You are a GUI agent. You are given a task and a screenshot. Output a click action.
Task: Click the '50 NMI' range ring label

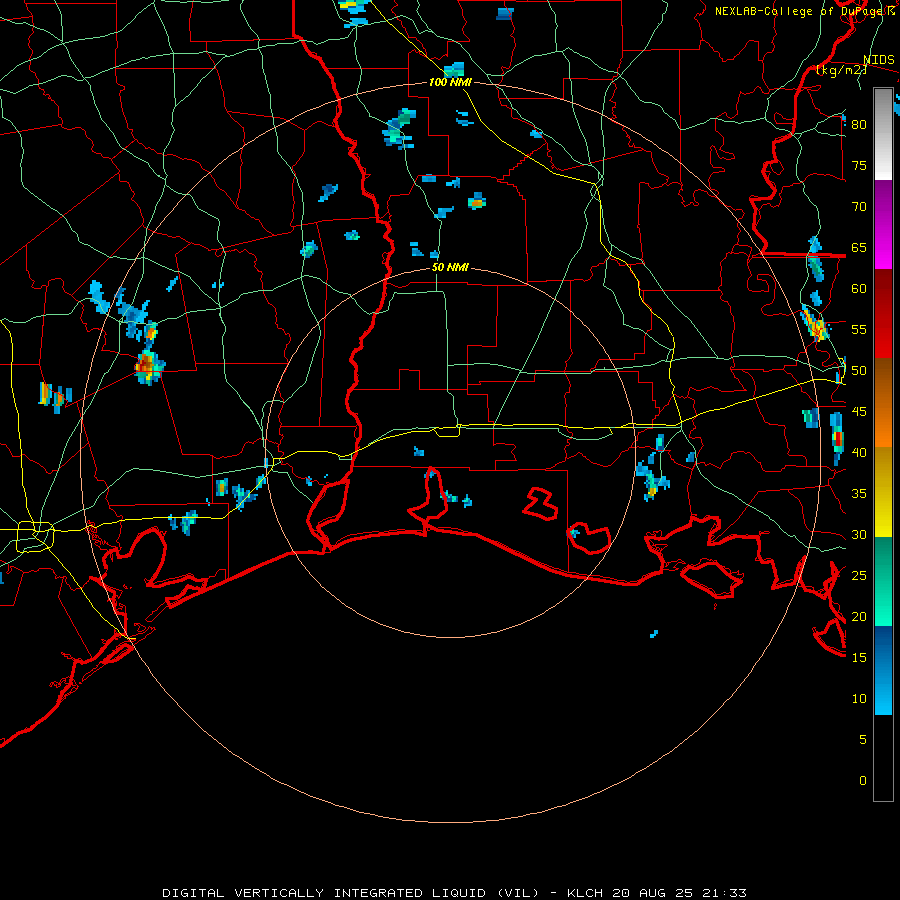(450, 267)
